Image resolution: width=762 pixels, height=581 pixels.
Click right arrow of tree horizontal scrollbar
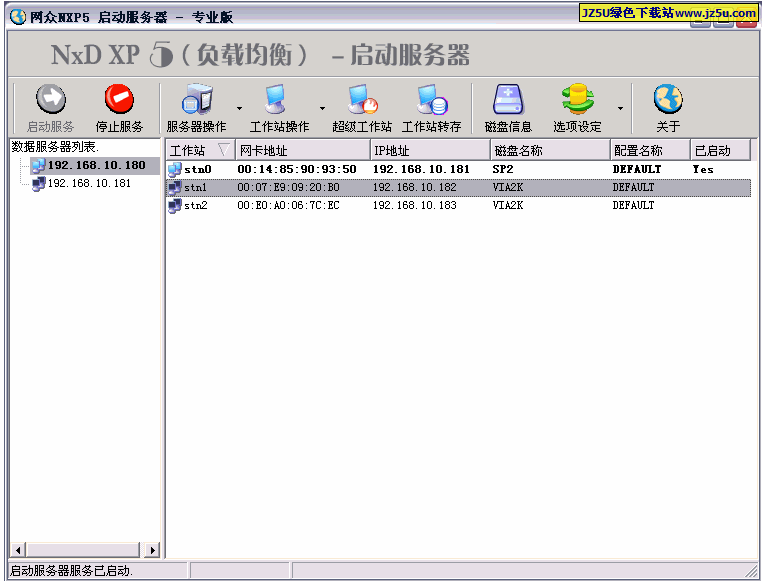point(153,550)
